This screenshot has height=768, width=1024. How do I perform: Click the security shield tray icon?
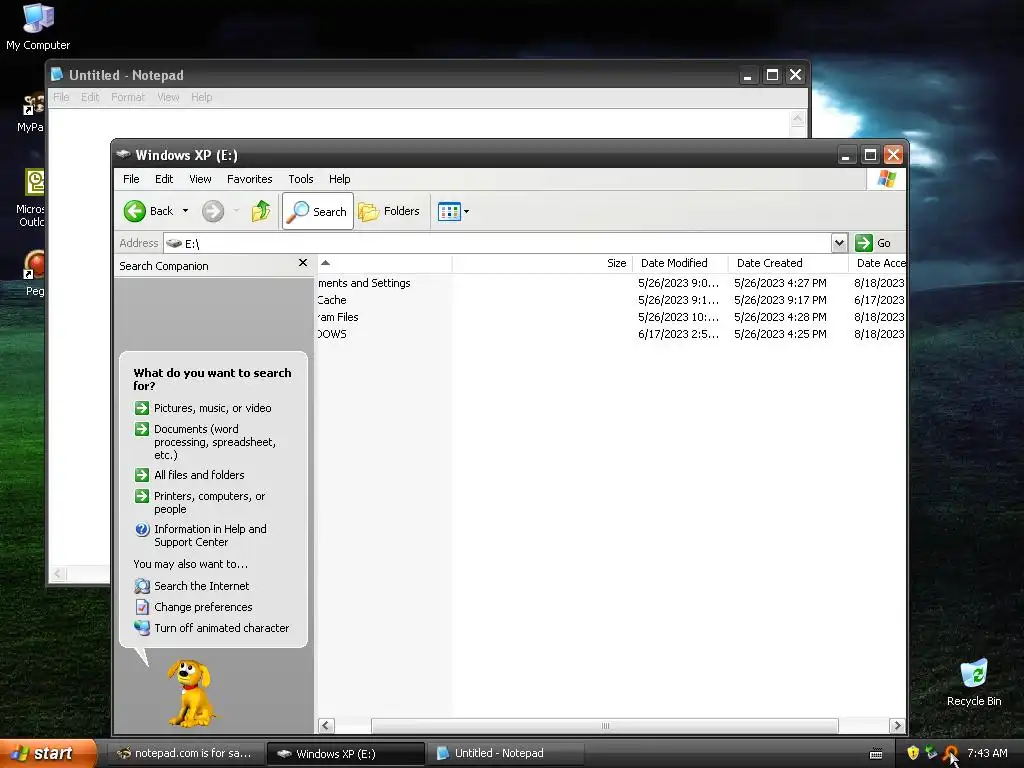tap(913, 753)
